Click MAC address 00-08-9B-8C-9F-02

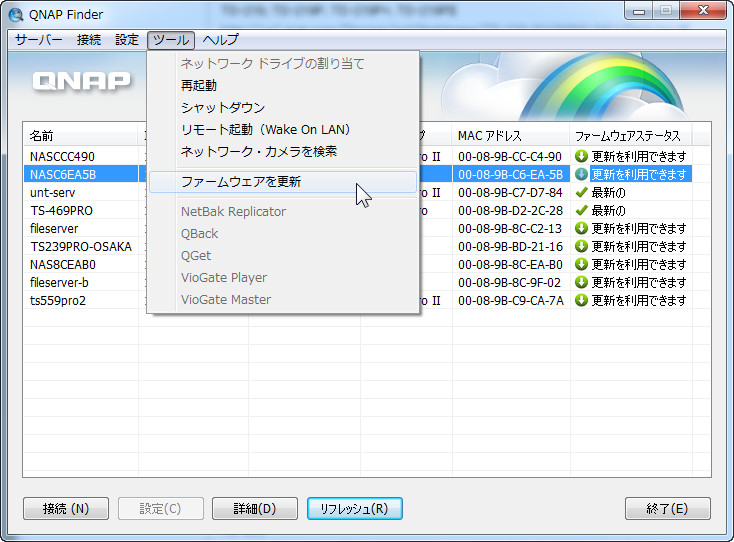point(509,282)
